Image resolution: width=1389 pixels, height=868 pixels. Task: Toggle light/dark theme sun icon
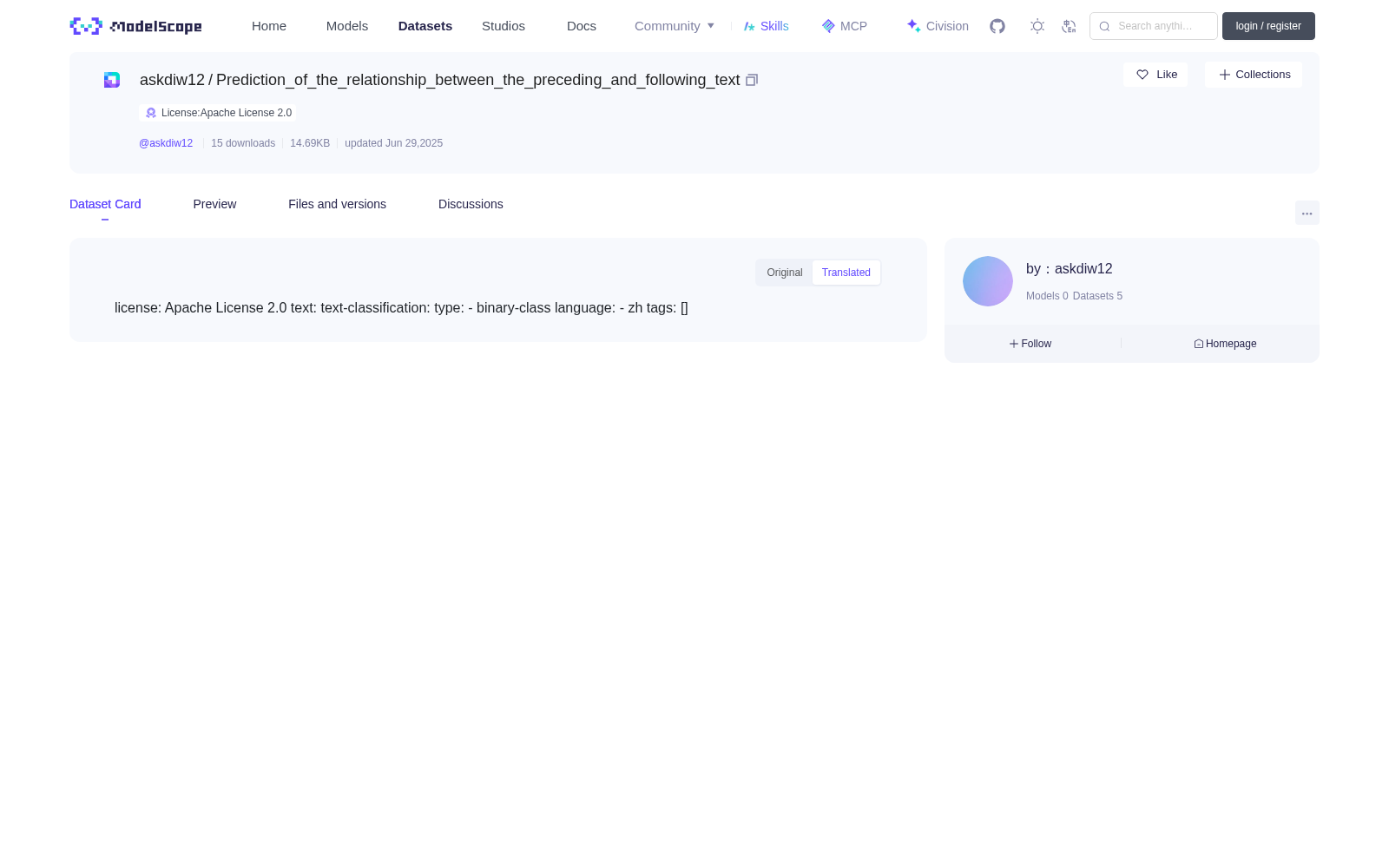click(x=1037, y=26)
